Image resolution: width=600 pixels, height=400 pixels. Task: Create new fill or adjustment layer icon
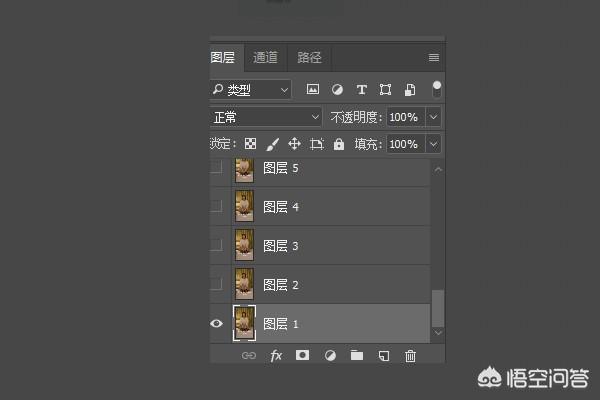coord(330,356)
